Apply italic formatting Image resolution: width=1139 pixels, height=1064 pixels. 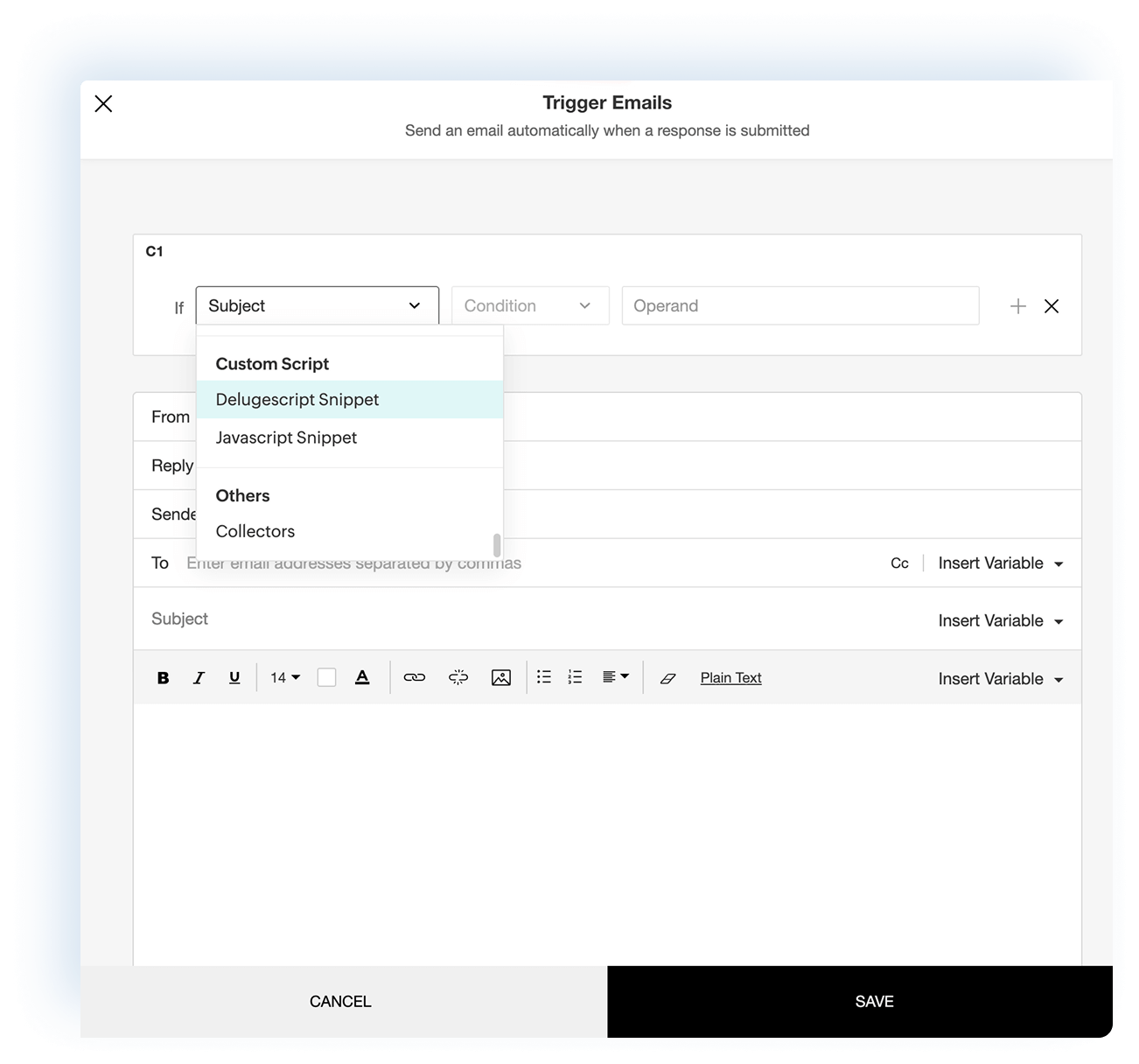pos(199,676)
